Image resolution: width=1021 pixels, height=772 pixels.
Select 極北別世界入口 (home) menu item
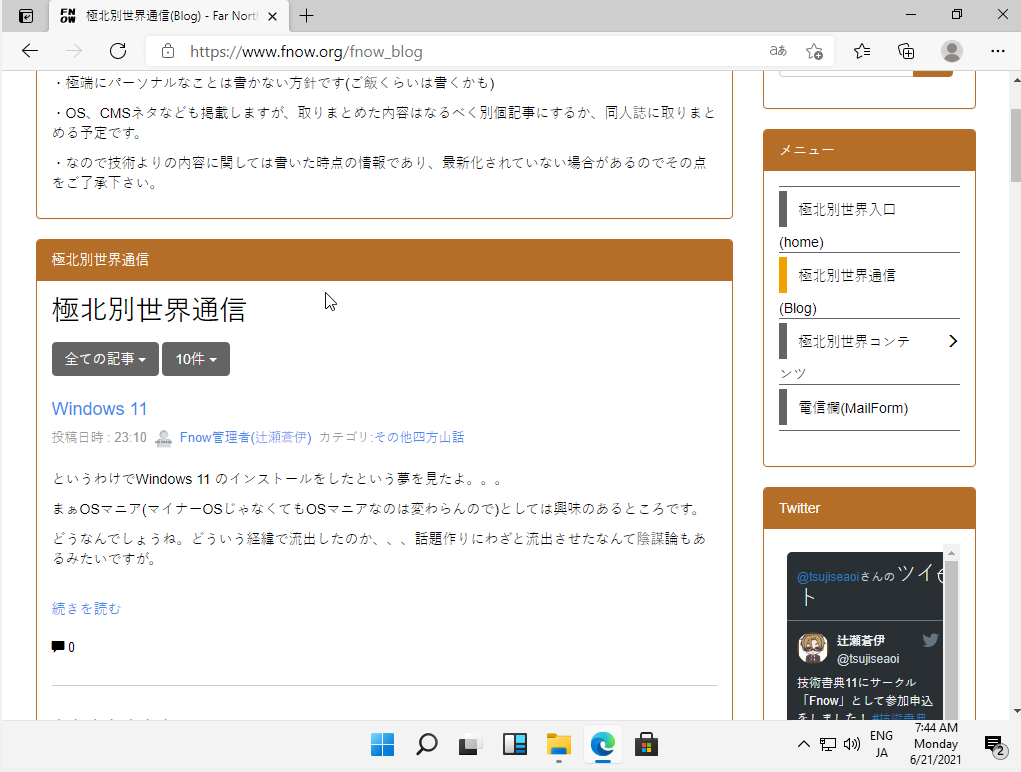[x=846, y=210]
